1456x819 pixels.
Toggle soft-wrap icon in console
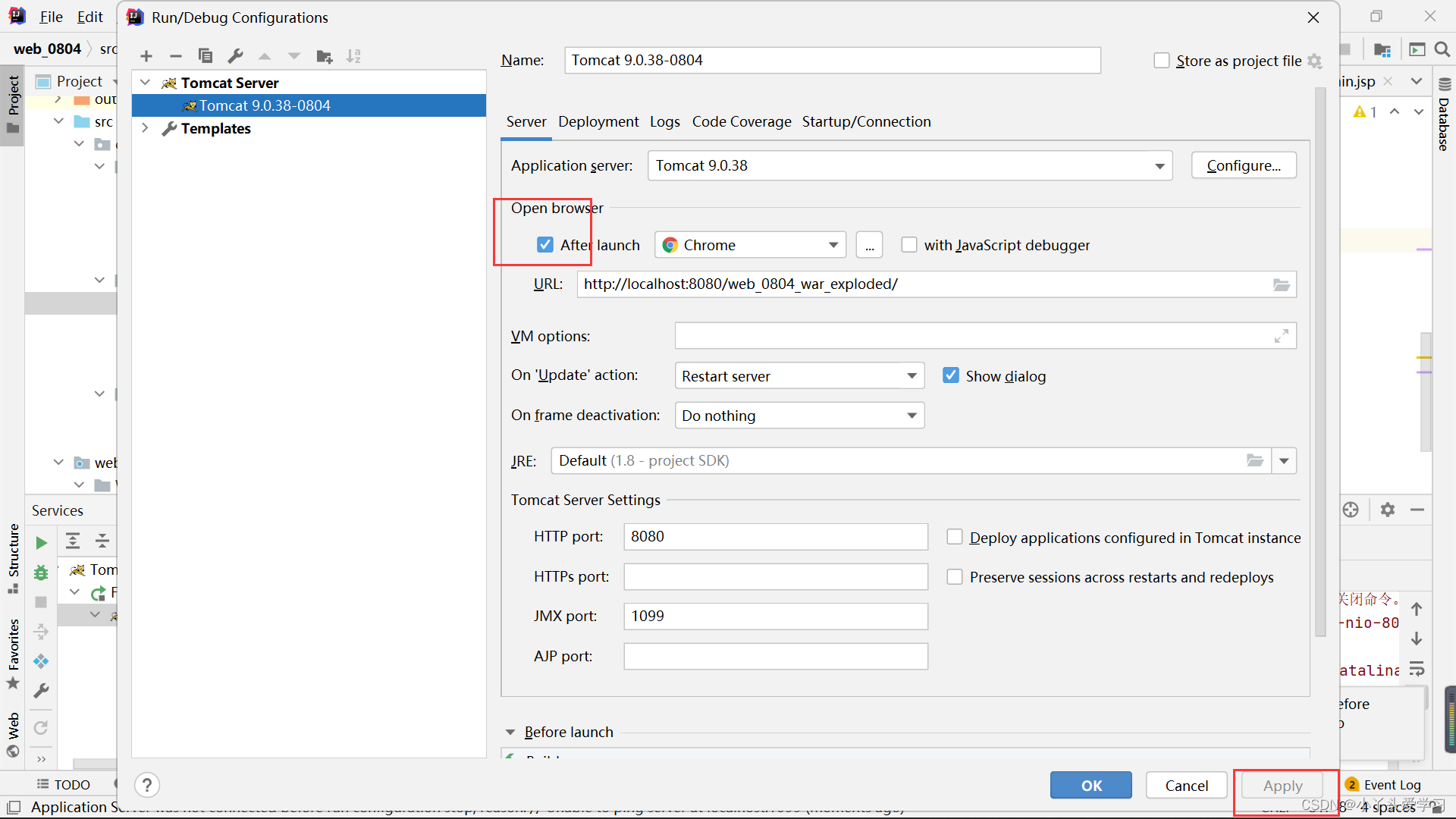click(x=1417, y=670)
